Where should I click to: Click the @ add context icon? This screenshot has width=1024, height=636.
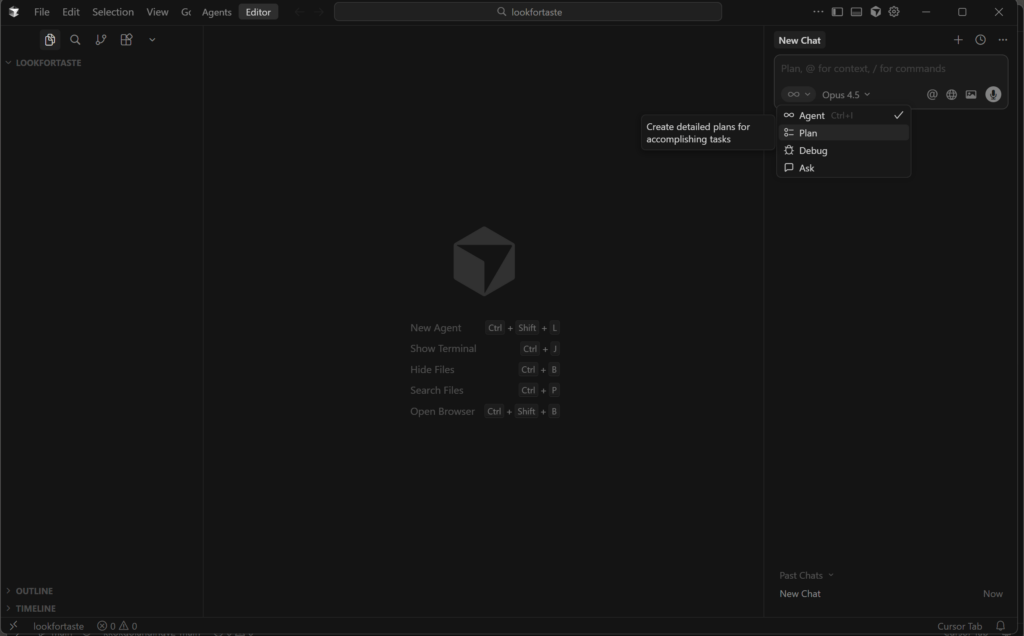pos(932,95)
